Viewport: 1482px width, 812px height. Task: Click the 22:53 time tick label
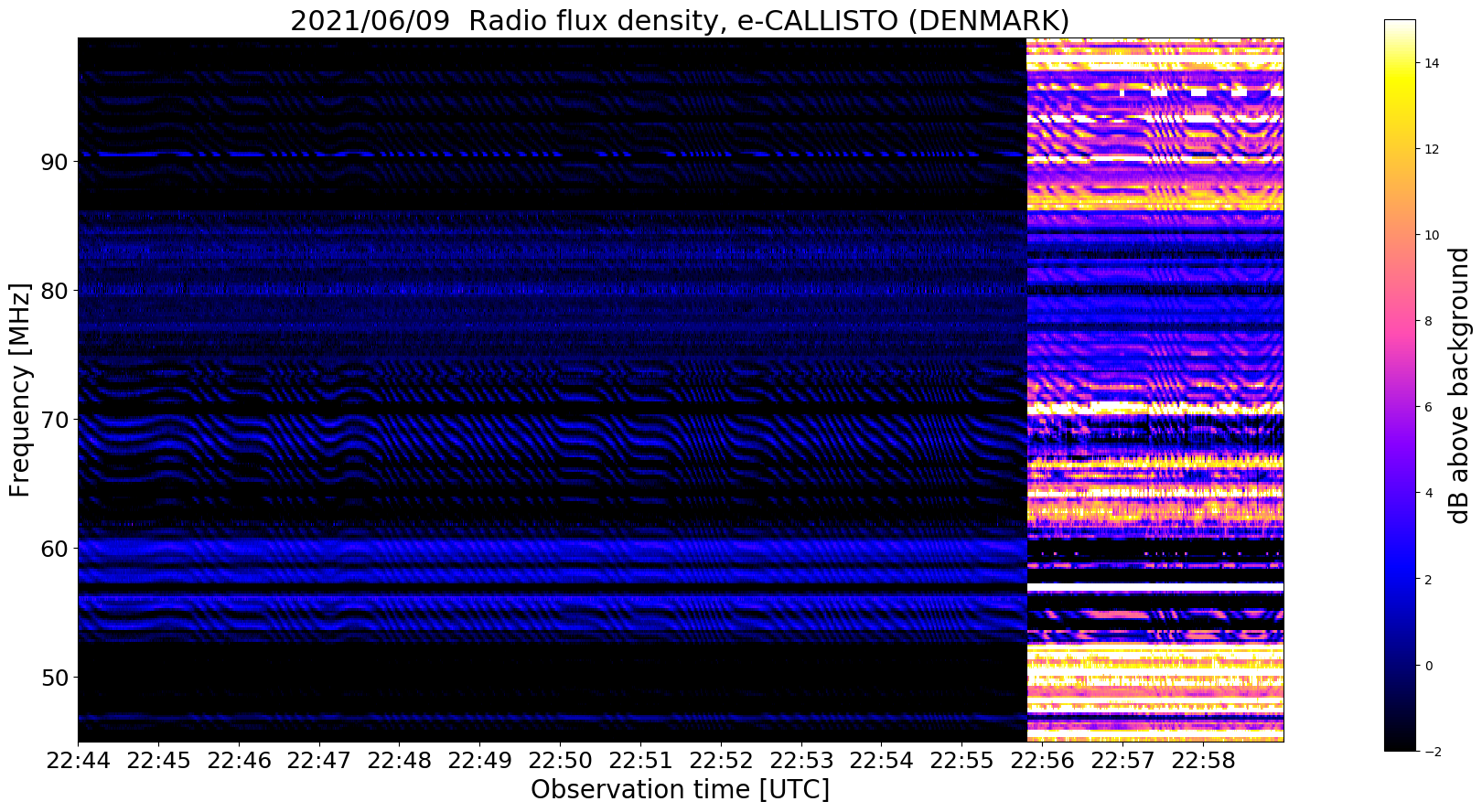(801, 760)
